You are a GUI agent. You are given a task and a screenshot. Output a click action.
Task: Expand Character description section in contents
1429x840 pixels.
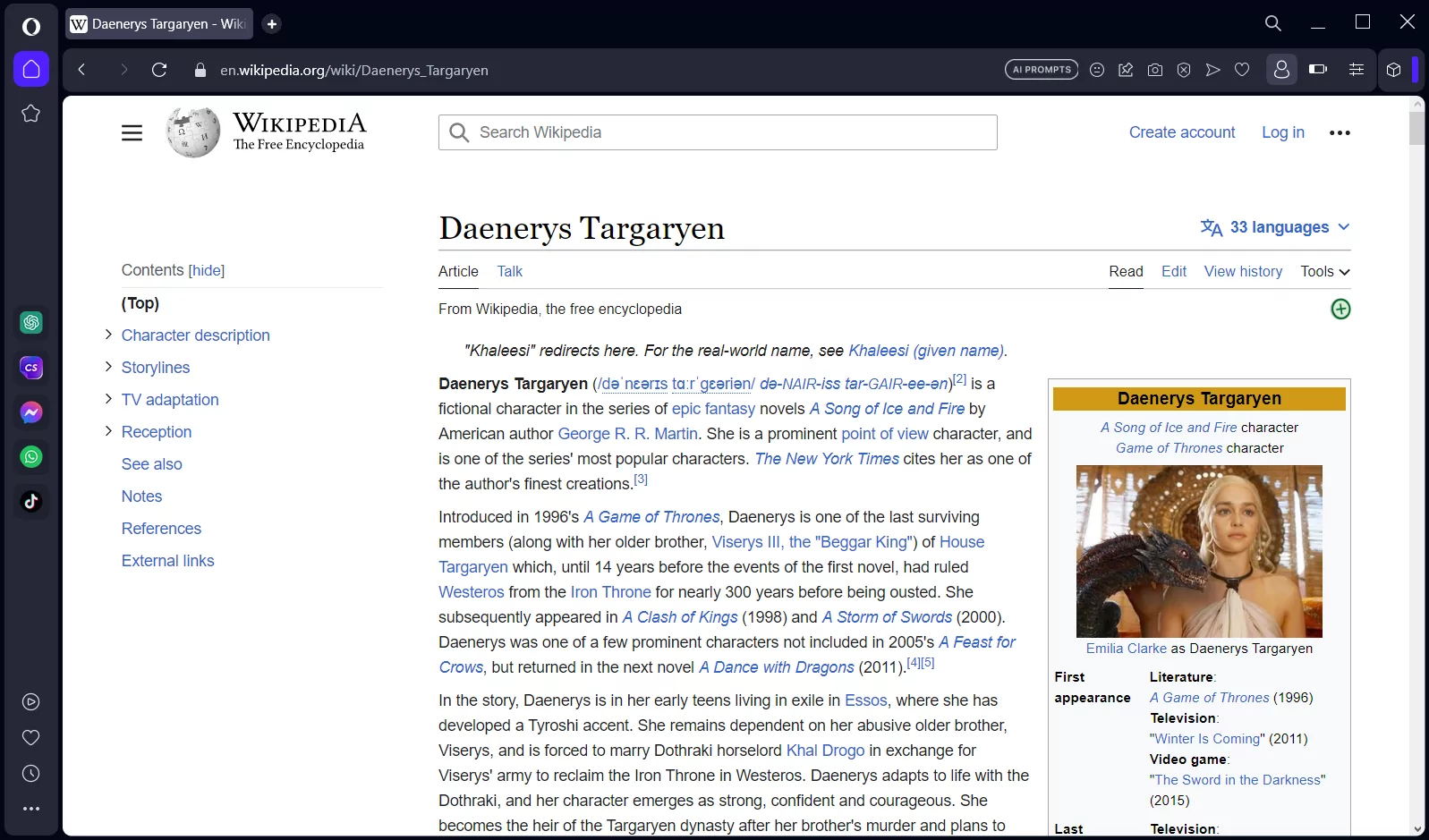click(108, 335)
